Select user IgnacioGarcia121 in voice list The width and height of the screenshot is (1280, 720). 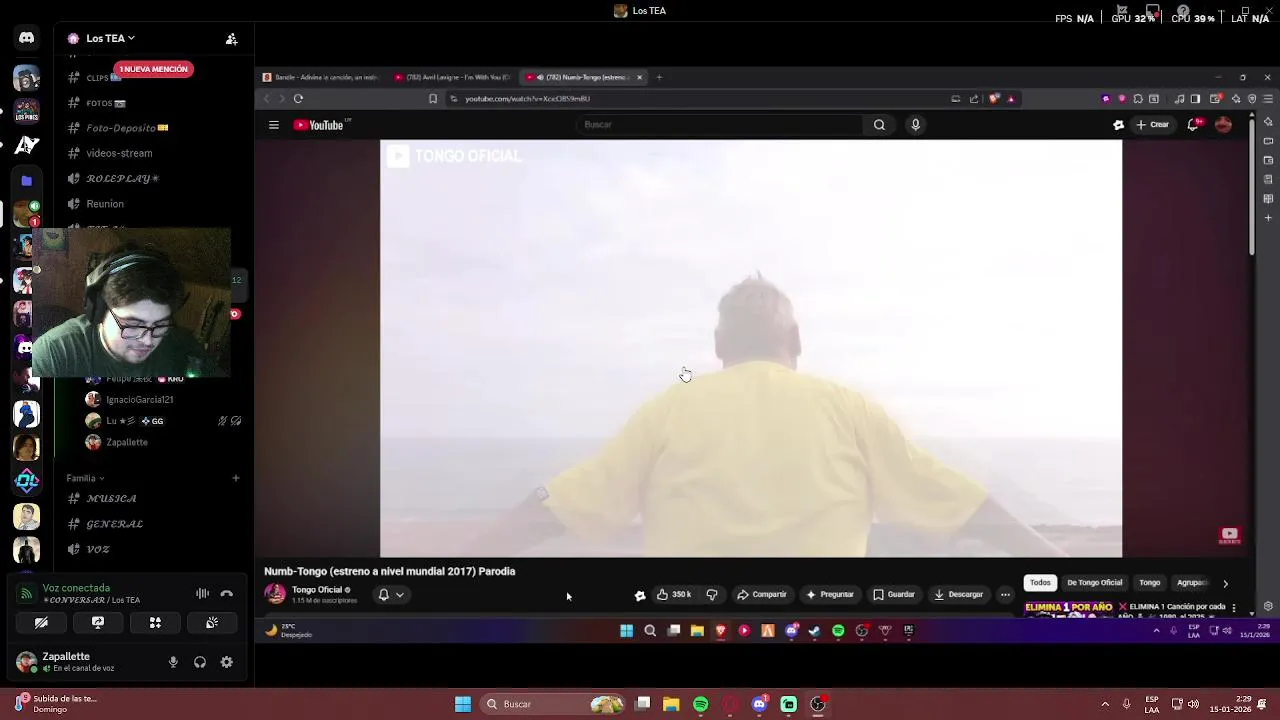pos(140,400)
